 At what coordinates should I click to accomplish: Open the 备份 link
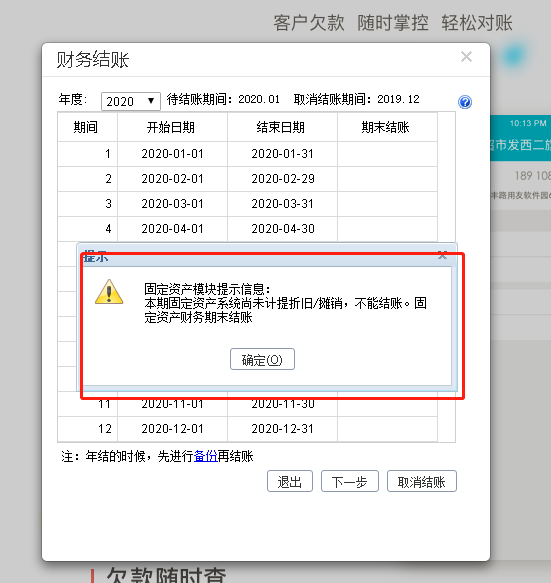tap(206, 456)
